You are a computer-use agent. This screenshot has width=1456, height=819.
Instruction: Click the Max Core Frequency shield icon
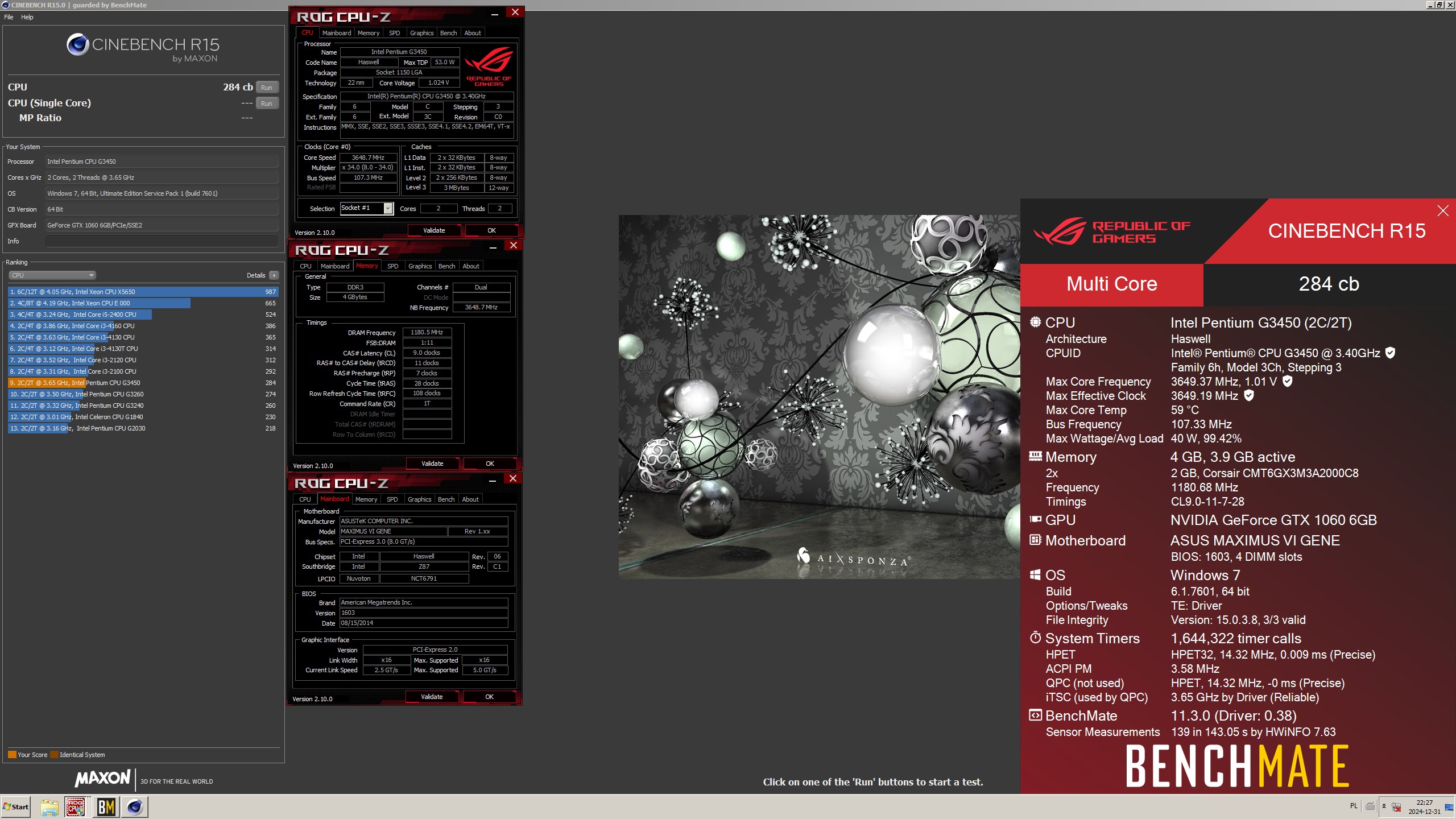(x=1288, y=381)
